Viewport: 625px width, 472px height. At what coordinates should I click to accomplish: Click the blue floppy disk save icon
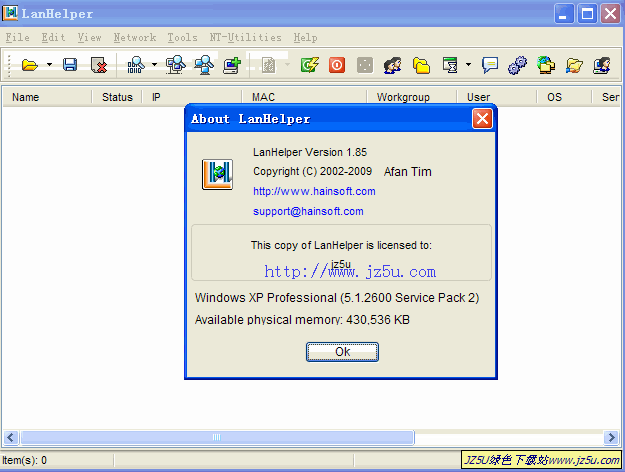(x=70, y=65)
